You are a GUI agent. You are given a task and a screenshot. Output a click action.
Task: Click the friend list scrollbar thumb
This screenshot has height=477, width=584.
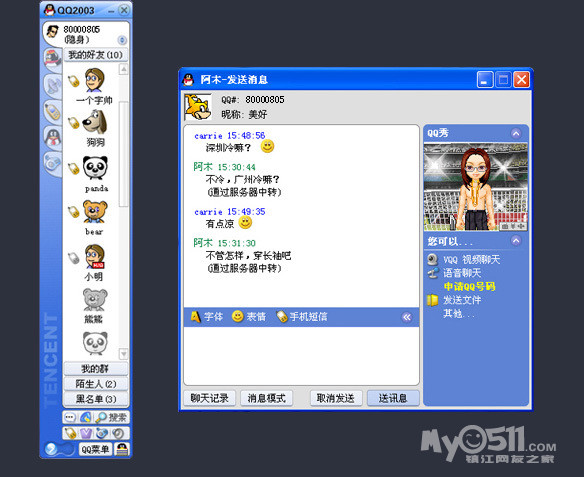[124, 153]
